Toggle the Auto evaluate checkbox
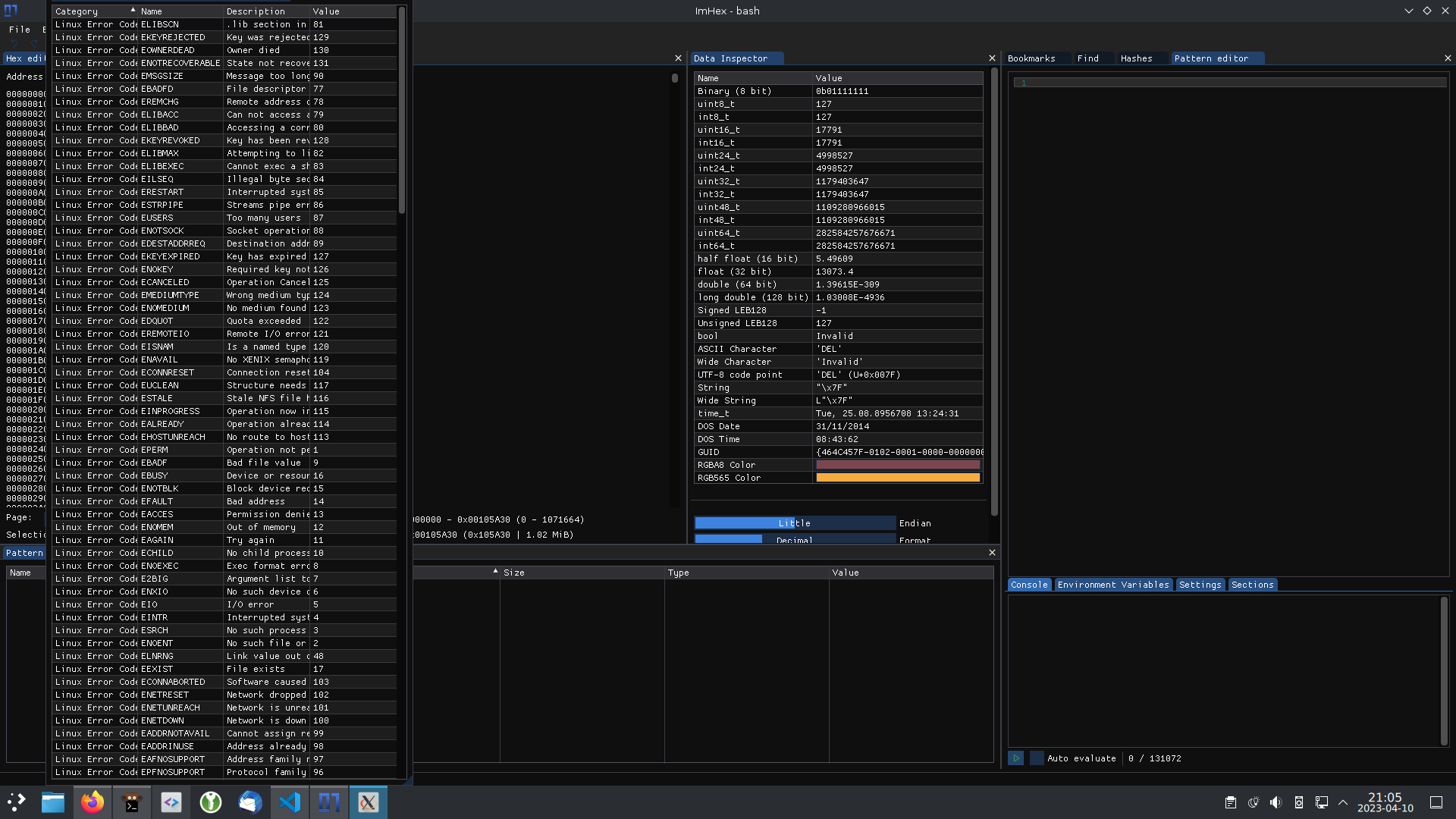 point(1037,758)
